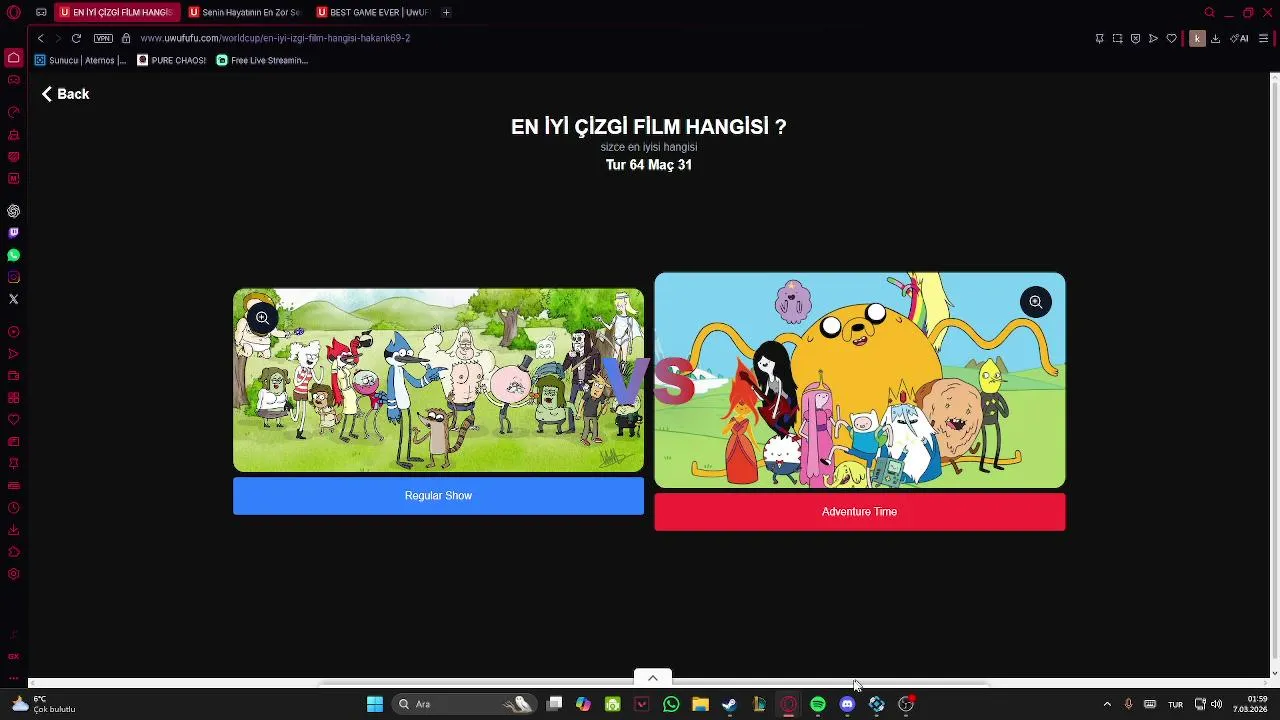Open ChatGPT in the sidebar
This screenshot has height=720, width=1280.
coord(13,211)
